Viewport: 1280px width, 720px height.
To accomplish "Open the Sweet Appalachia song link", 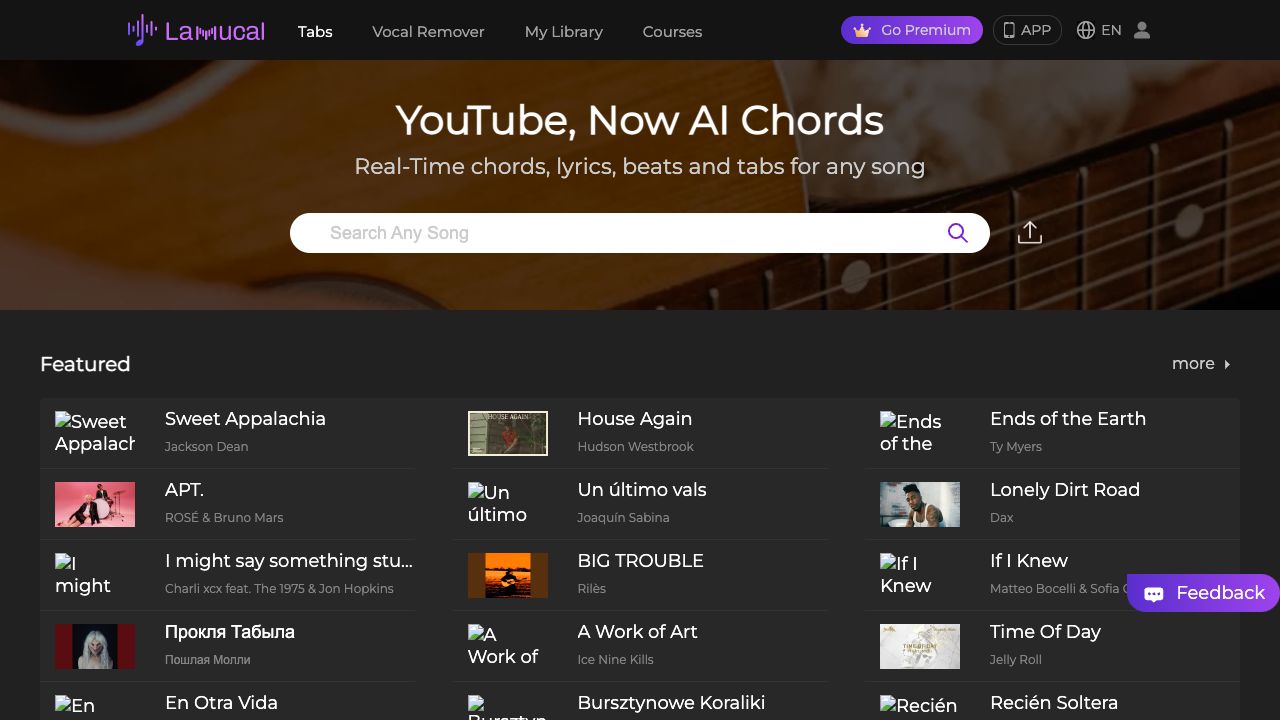I will pos(245,419).
